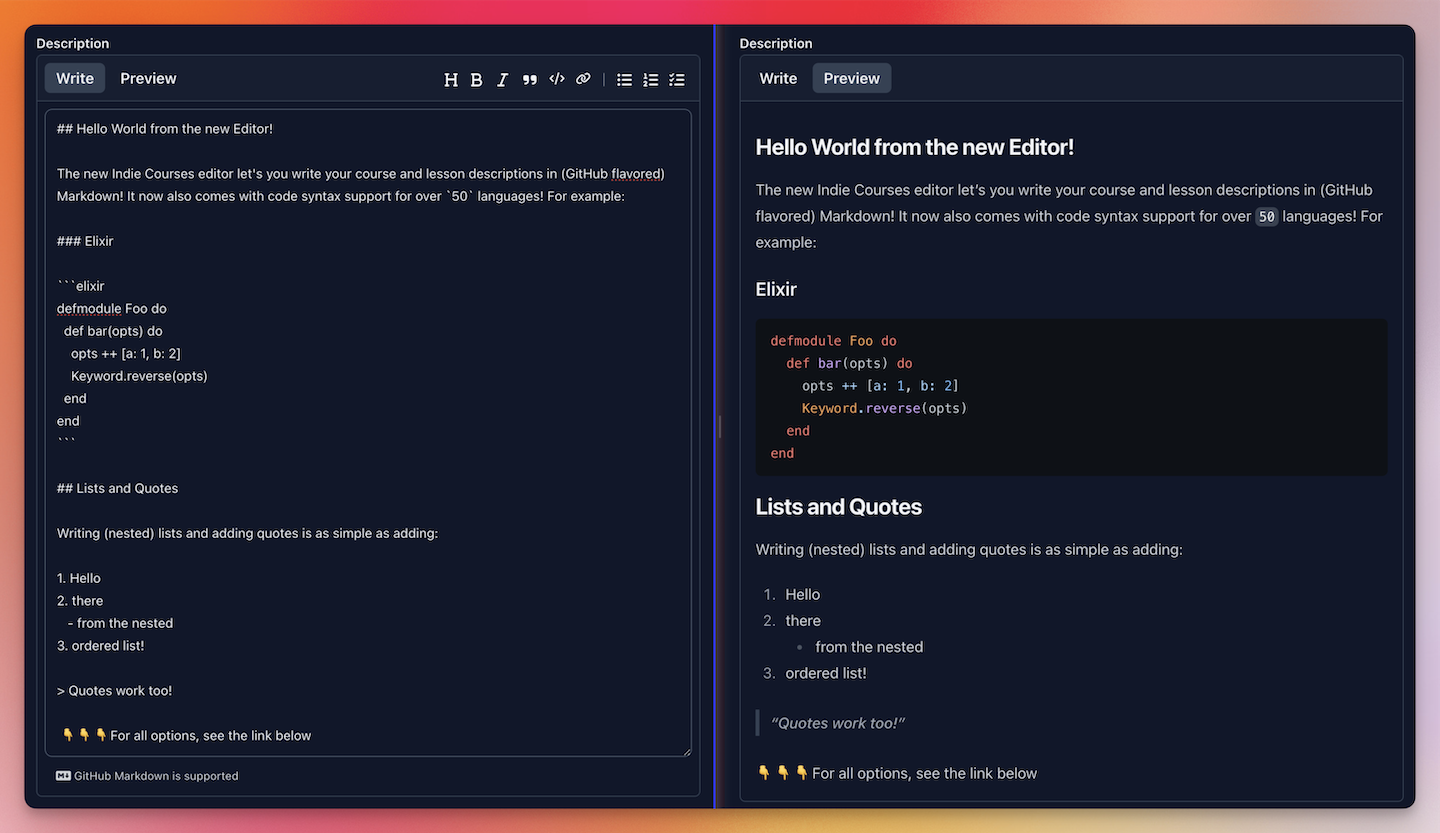
Task: Select the active Write tab on the left
Action: 74,78
